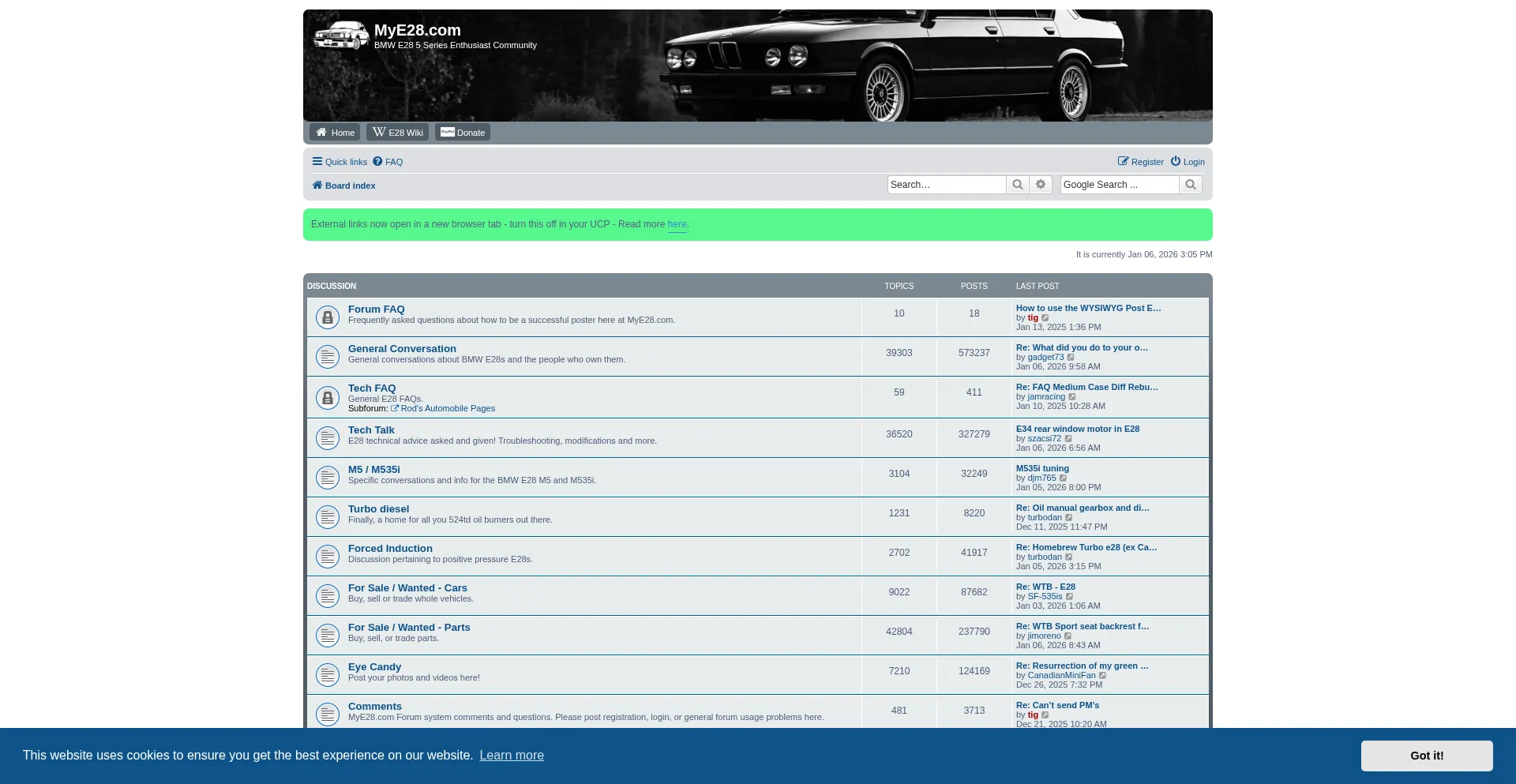Screen dimensions: 1516x784
Task: Click the Register link
Action: coord(1141,162)
